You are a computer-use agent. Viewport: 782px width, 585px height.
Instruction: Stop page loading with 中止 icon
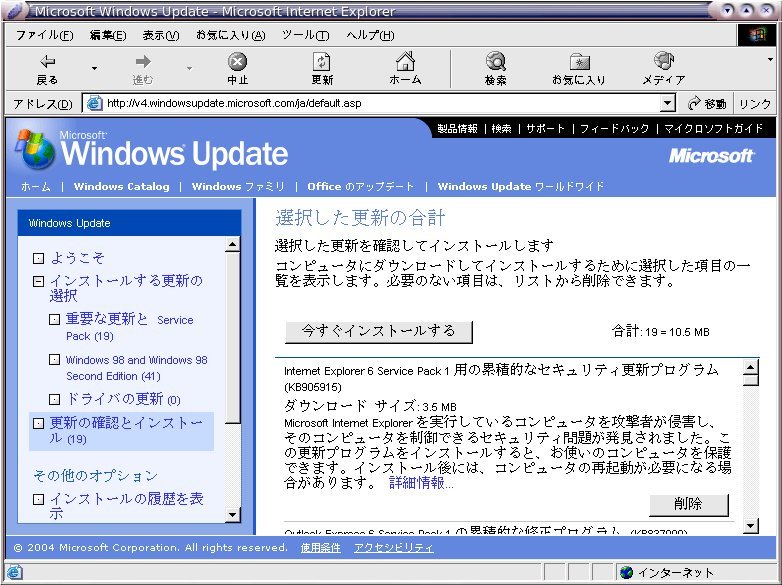click(x=237, y=61)
